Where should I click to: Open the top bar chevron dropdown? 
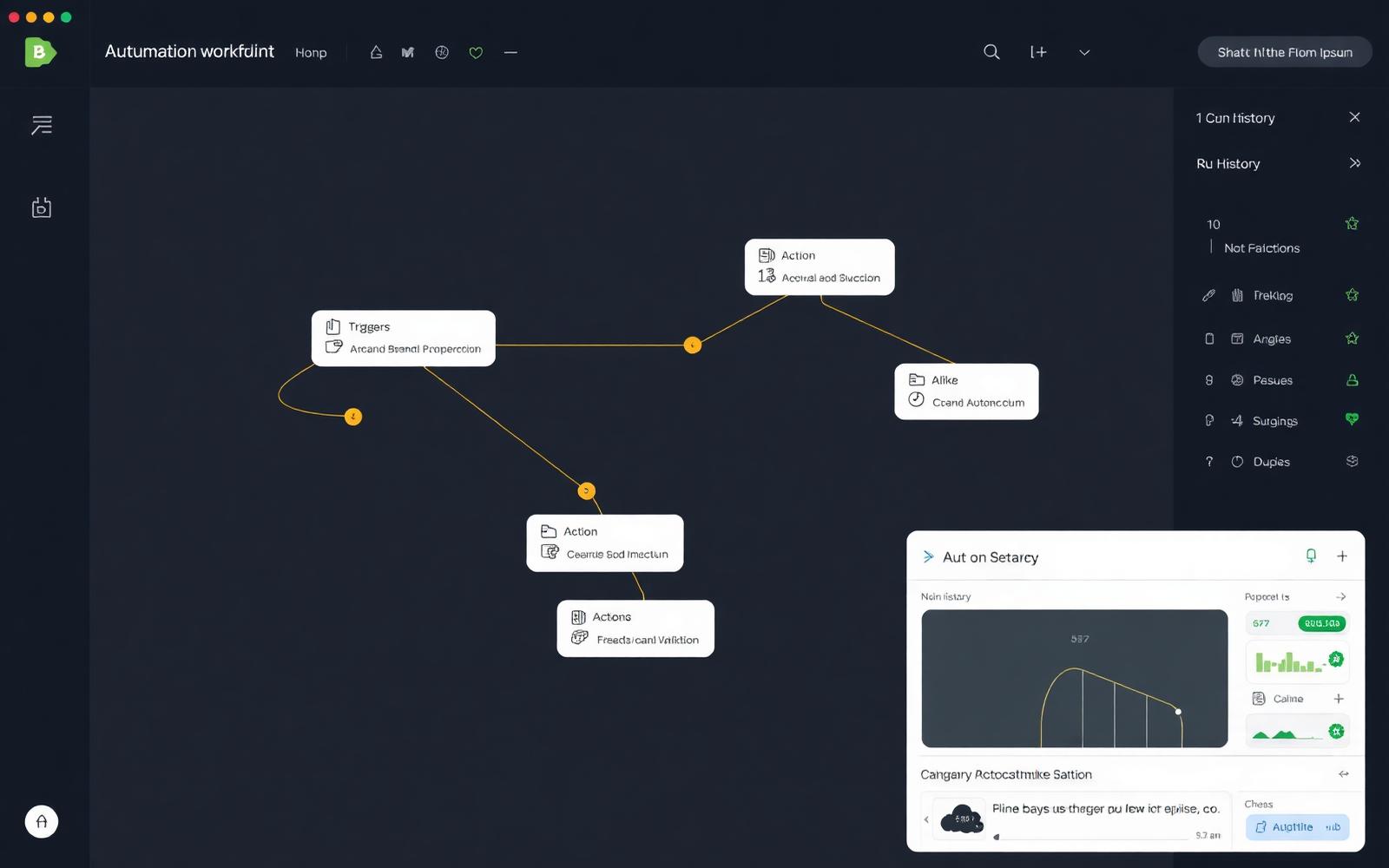pyautogui.click(x=1084, y=52)
